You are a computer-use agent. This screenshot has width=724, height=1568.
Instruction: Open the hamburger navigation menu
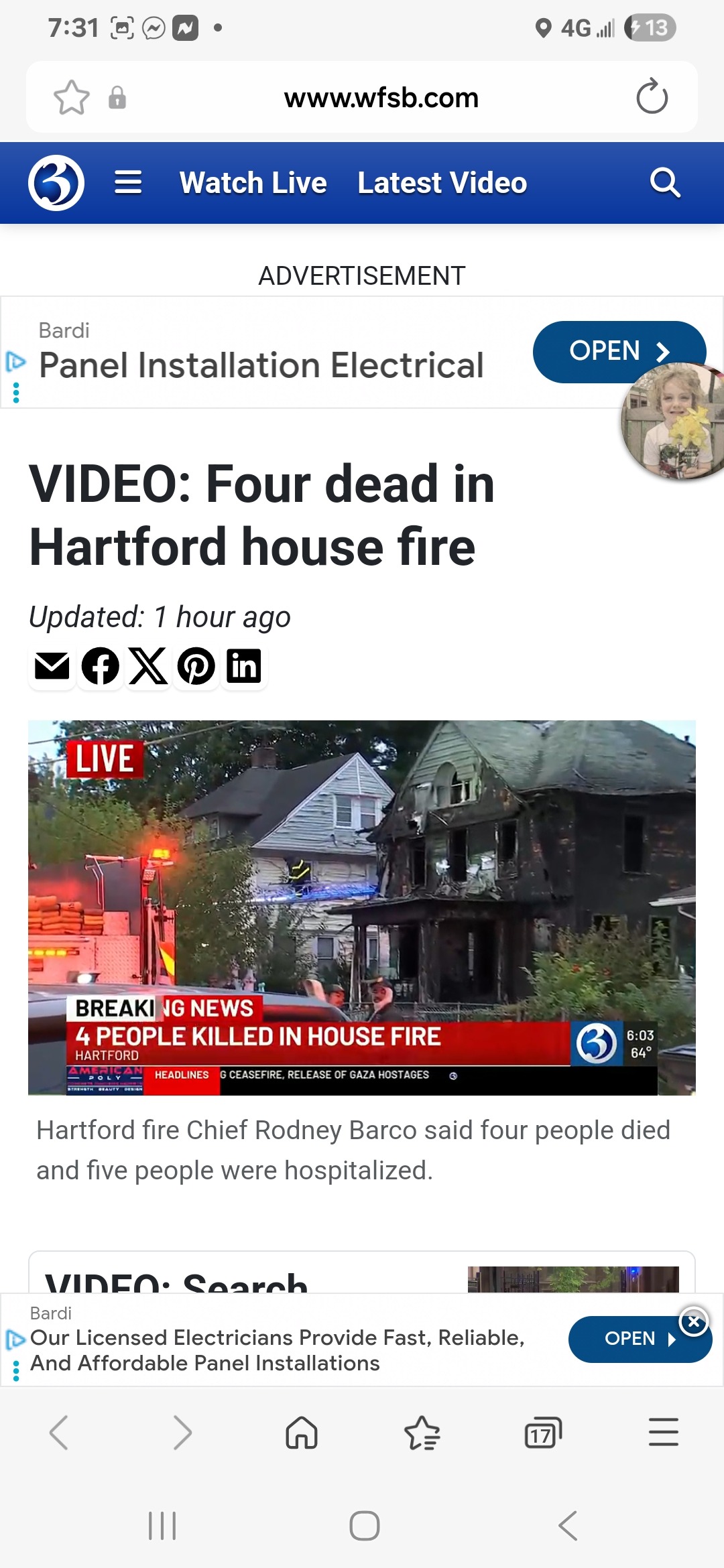(x=128, y=182)
